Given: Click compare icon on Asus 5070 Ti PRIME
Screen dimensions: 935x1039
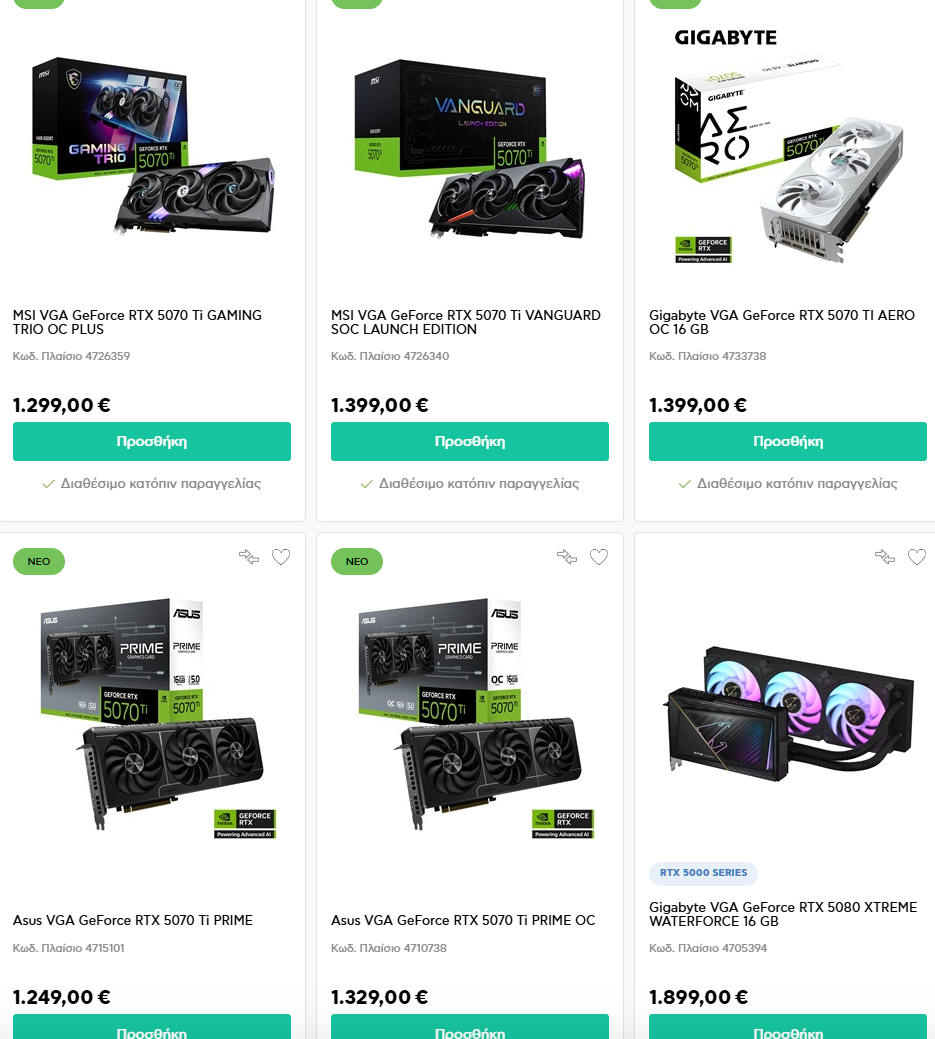Looking at the screenshot, I should 249,557.
